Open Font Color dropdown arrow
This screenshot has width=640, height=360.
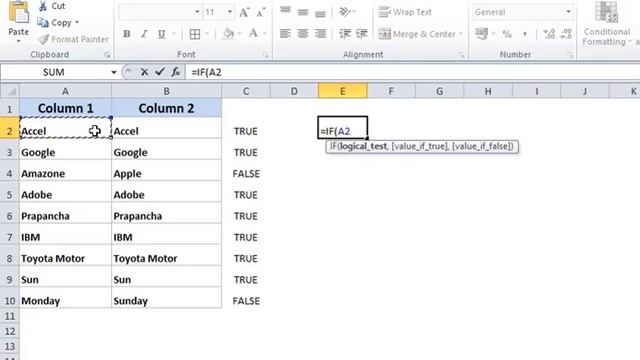click(264, 34)
